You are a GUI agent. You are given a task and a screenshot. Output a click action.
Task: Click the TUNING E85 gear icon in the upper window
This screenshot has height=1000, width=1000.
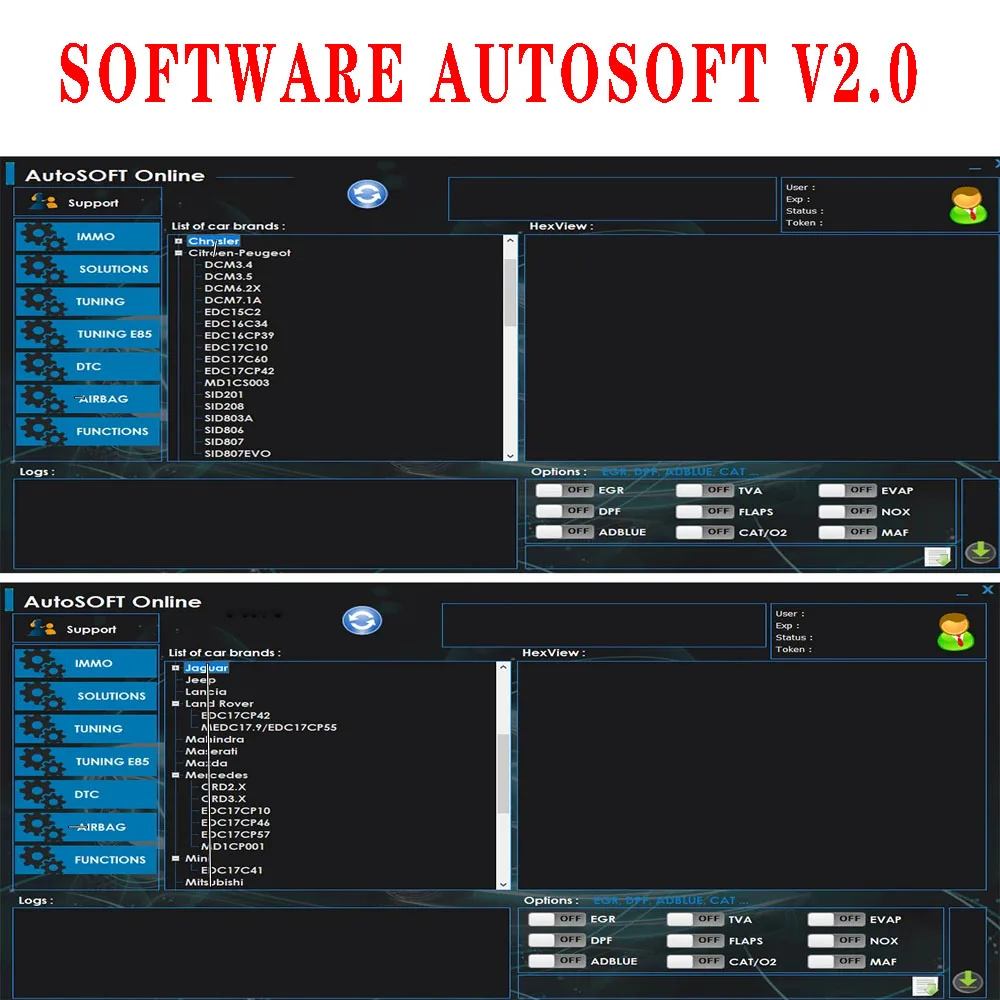(43, 334)
